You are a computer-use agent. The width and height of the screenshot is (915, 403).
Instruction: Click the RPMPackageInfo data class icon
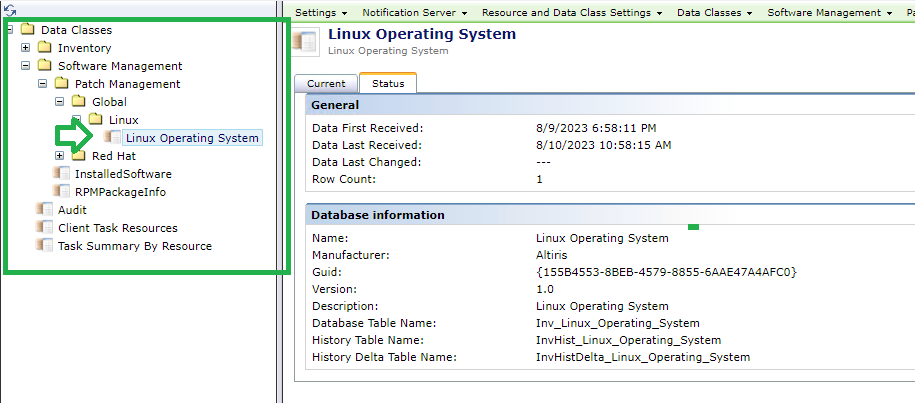(x=61, y=192)
